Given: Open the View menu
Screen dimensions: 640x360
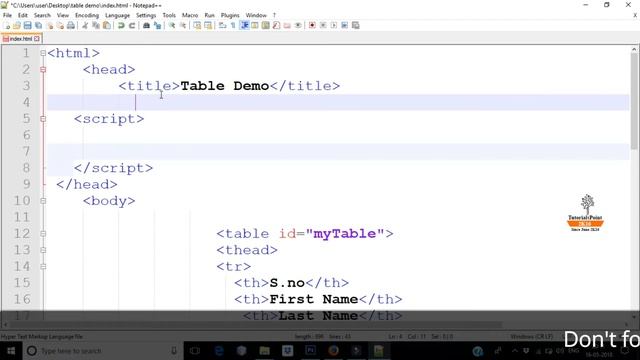Looking at the screenshot, I should pyautogui.click(x=62, y=15).
